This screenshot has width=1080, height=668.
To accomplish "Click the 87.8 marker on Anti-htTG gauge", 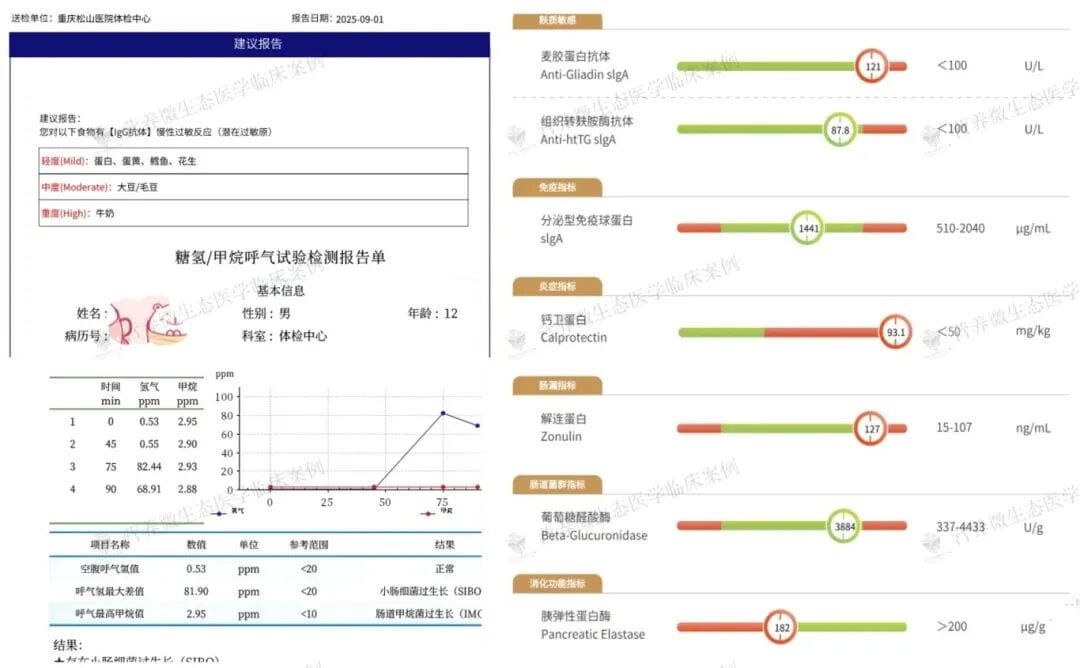I will (840, 130).
